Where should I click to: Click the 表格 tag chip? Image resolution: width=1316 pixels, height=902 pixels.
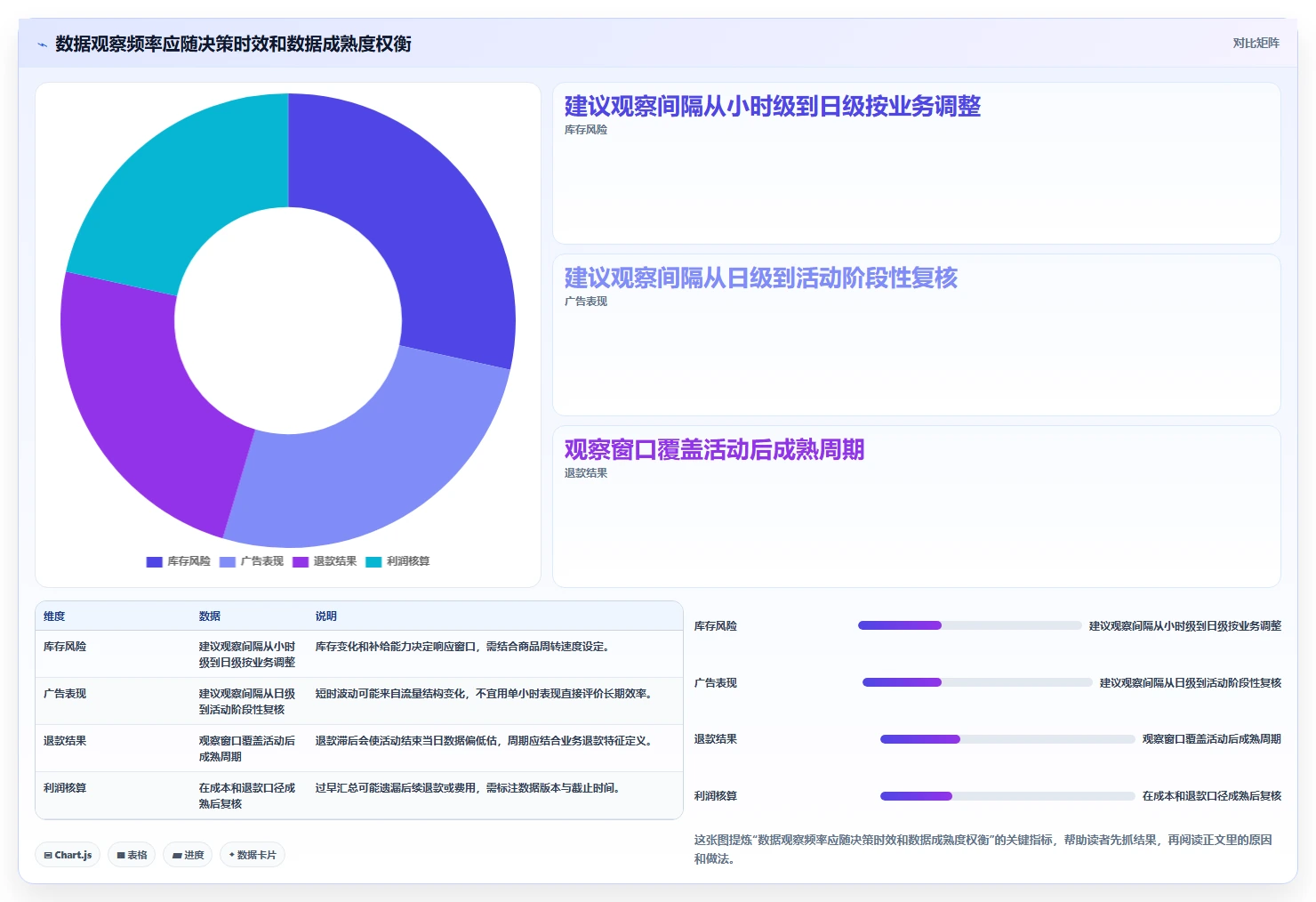pos(132,855)
